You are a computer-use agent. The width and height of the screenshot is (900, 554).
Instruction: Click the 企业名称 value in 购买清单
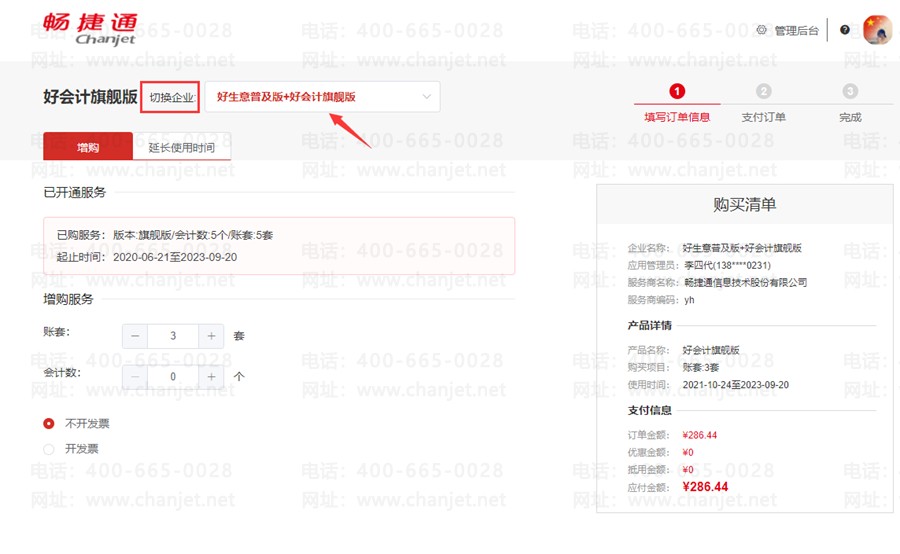coord(742,248)
